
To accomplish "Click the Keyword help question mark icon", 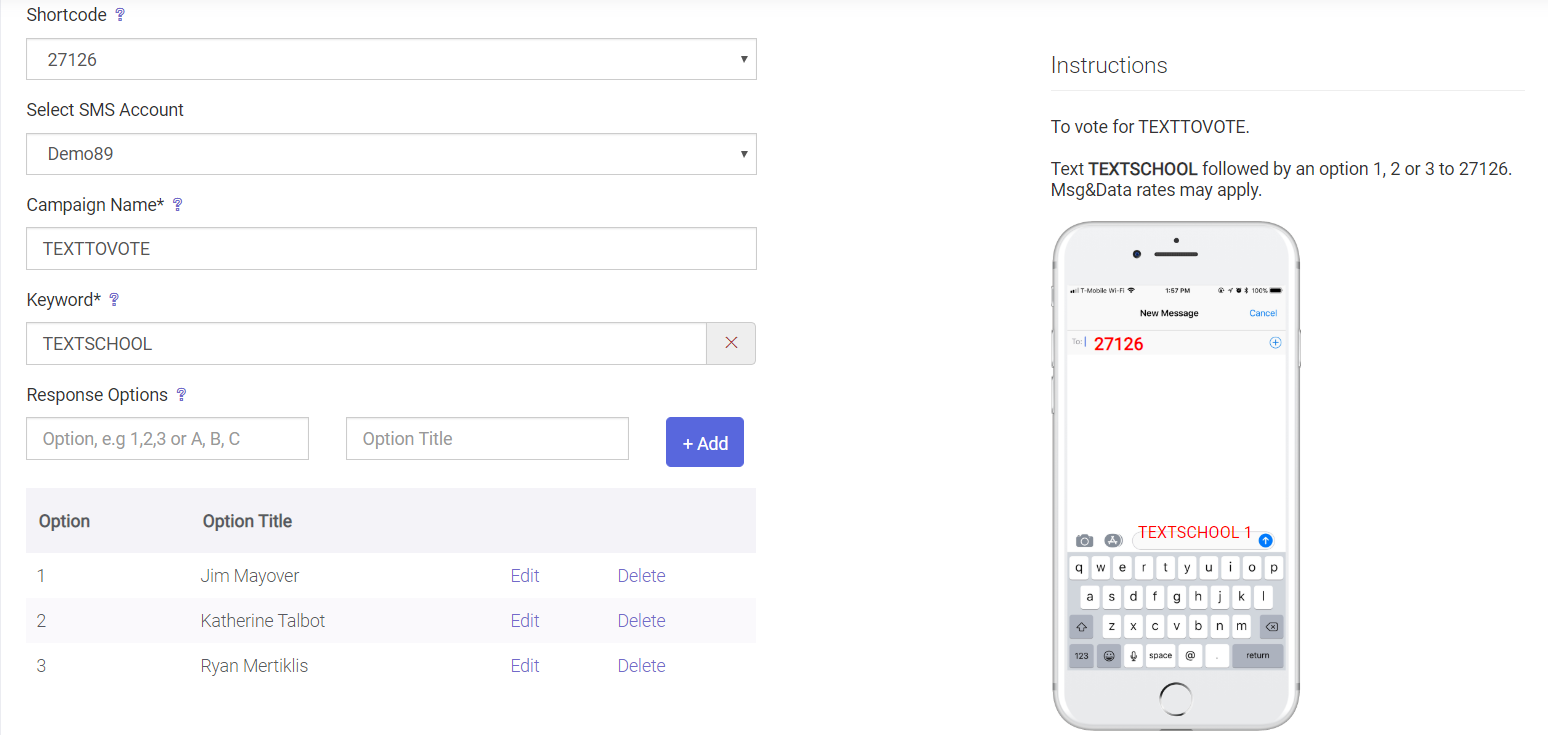I will coord(114,300).
